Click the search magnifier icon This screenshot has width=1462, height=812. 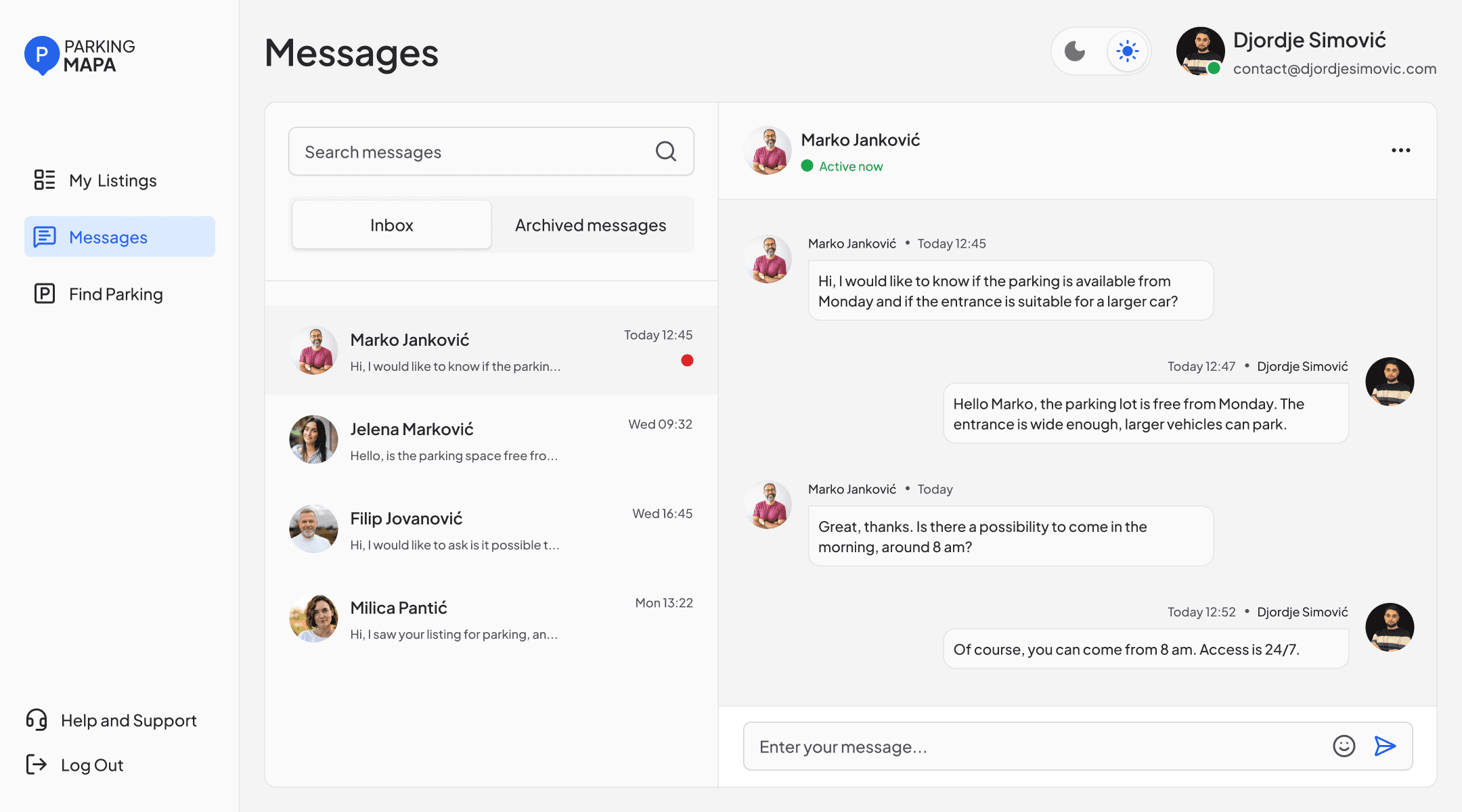click(x=666, y=152)
